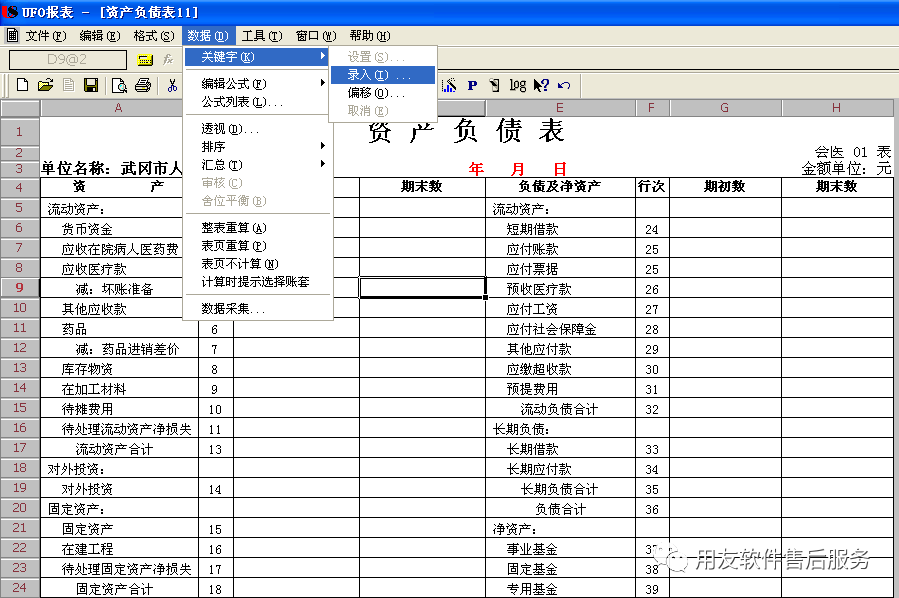Expand the 汇总(T) submenu

pos(257,165)
